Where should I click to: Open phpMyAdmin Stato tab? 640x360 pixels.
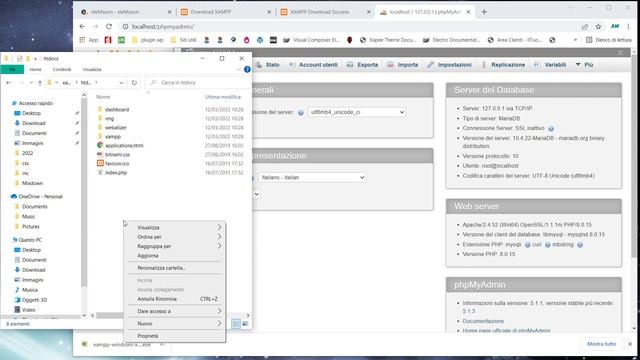[268, 65]
